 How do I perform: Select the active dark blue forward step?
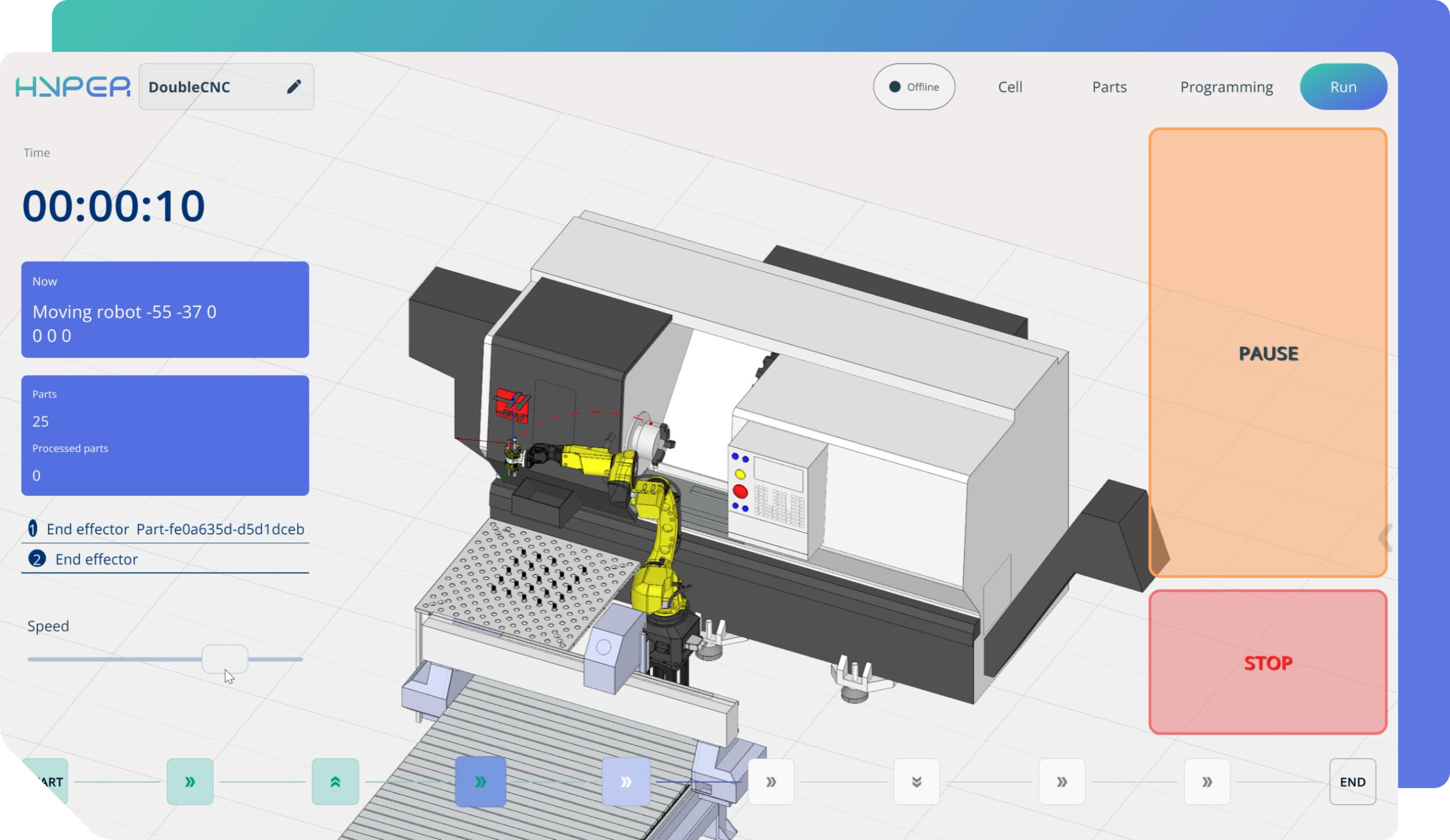click(480, 781)
